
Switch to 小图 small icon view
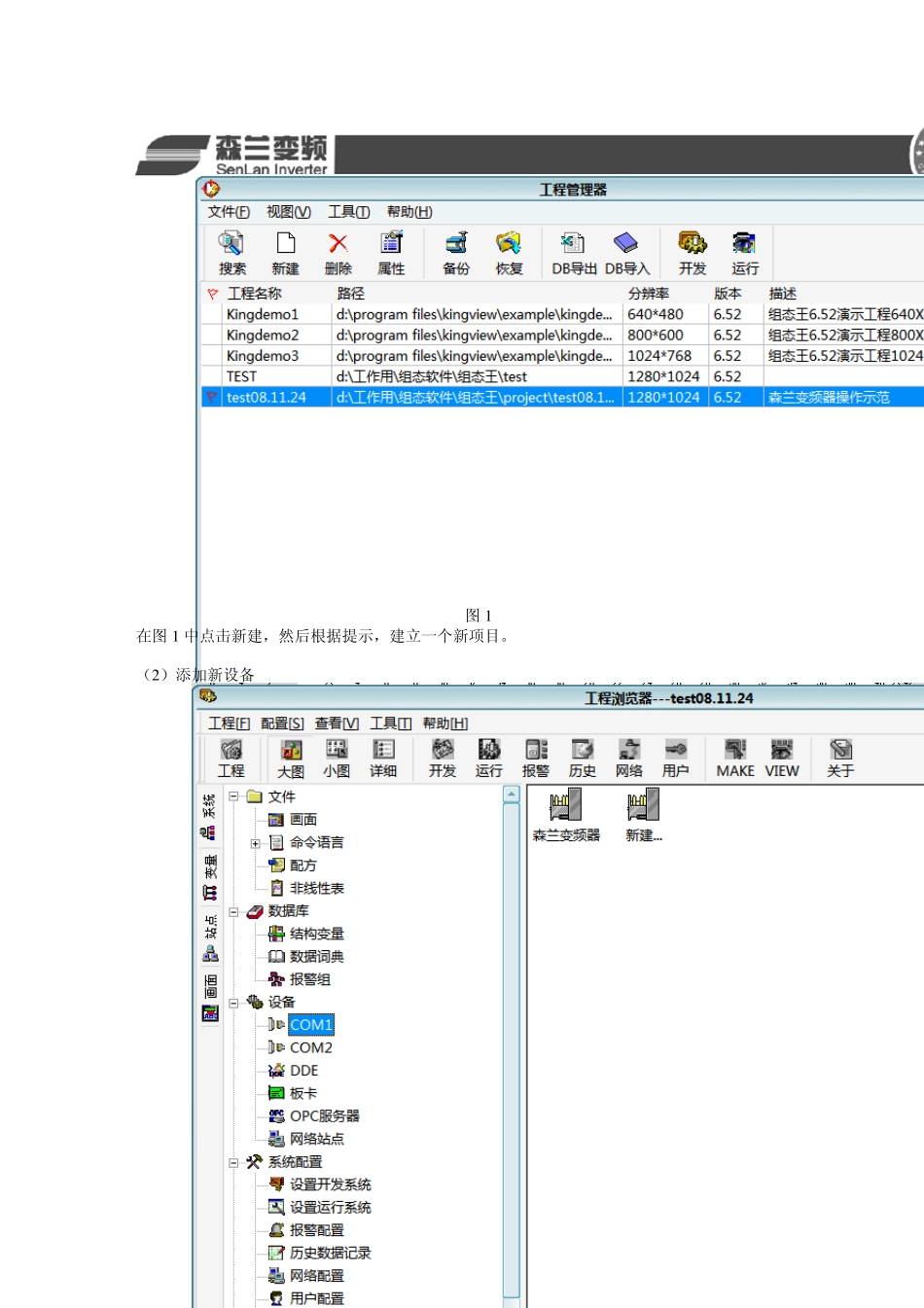click(x=337, y=759)
